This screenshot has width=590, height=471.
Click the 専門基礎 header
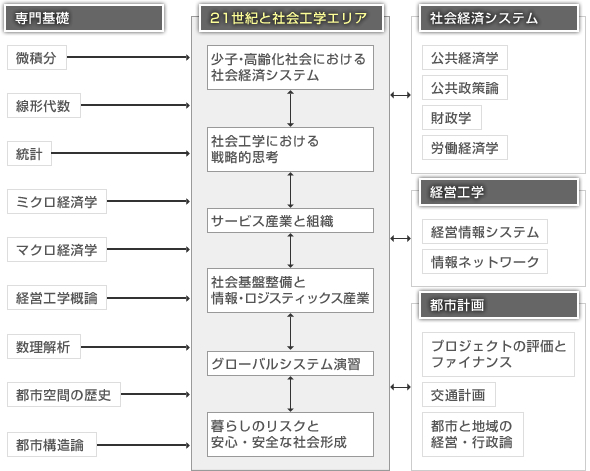[x=84, y=18]
